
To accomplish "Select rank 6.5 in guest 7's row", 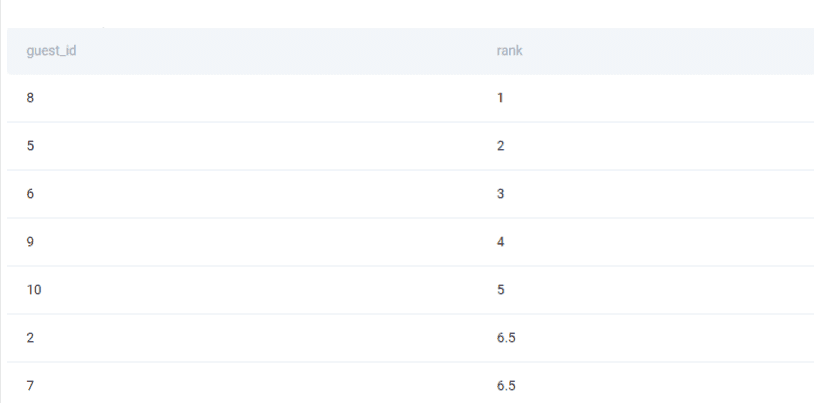I will click(x=506, y=386).
